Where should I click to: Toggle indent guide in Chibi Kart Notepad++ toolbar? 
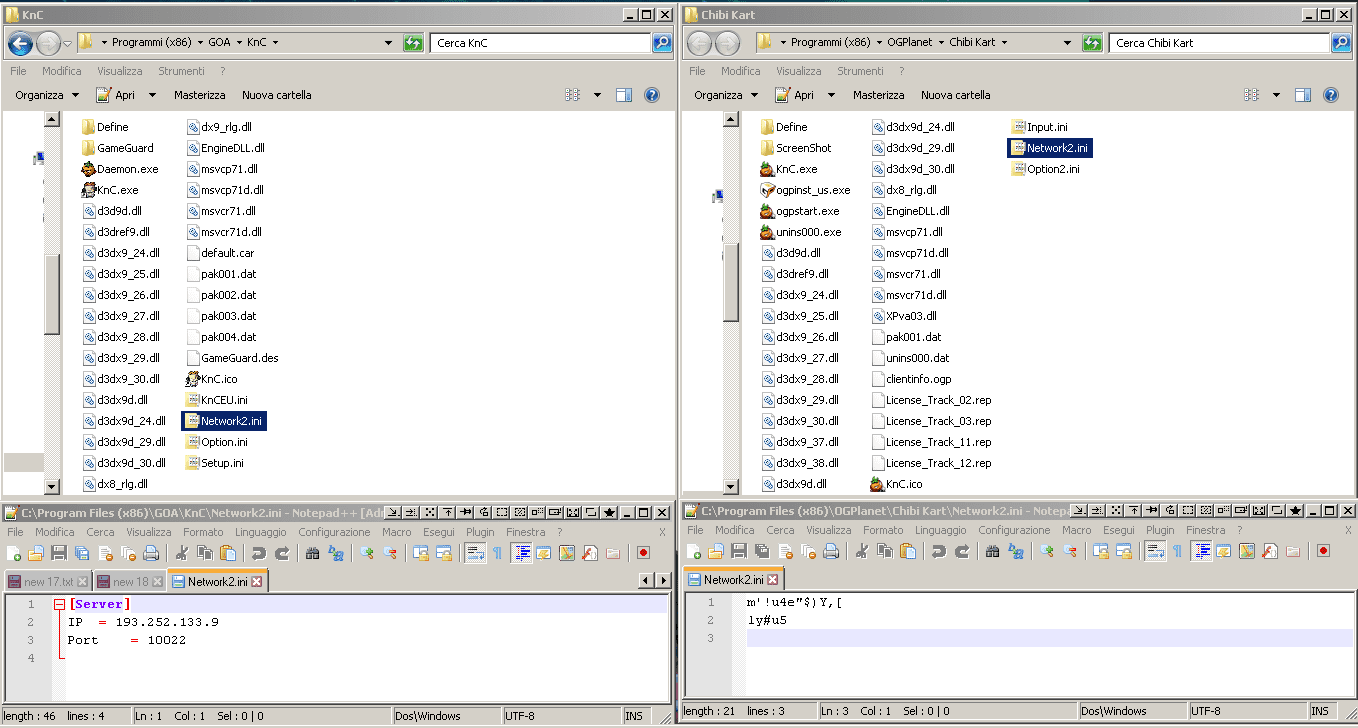(1201, 552)
